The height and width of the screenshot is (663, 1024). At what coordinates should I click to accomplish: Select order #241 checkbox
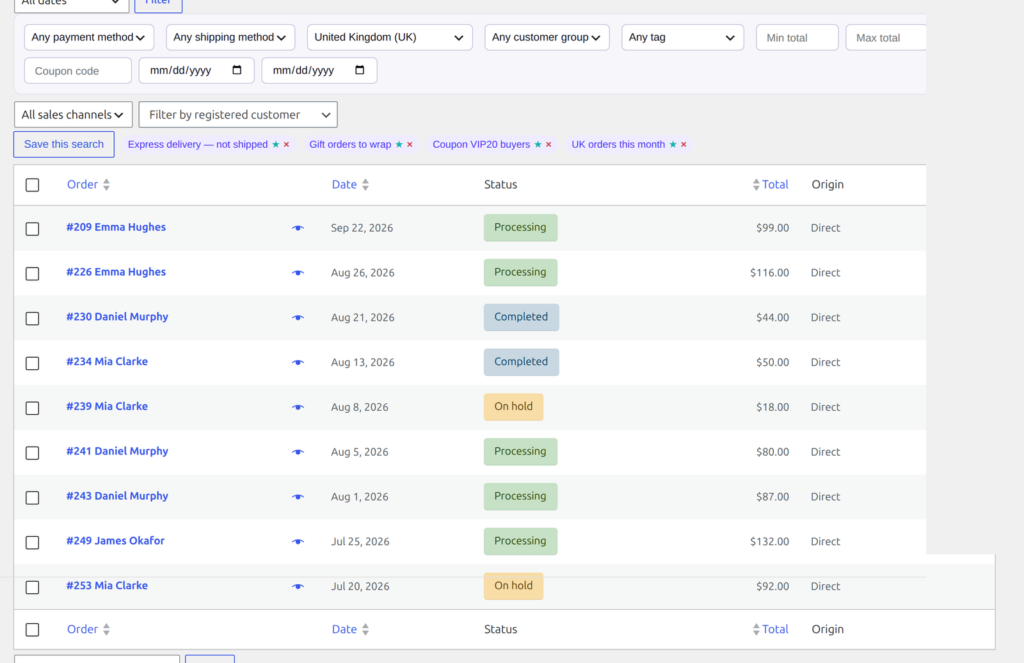point(32,453)
